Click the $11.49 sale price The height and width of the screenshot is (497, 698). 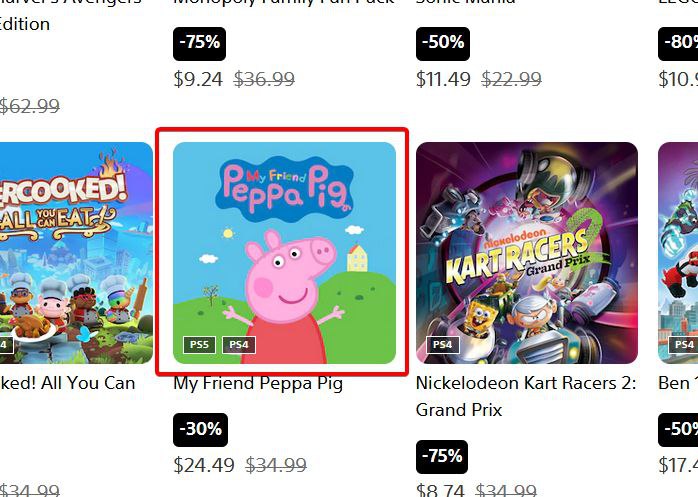[443, 79]
